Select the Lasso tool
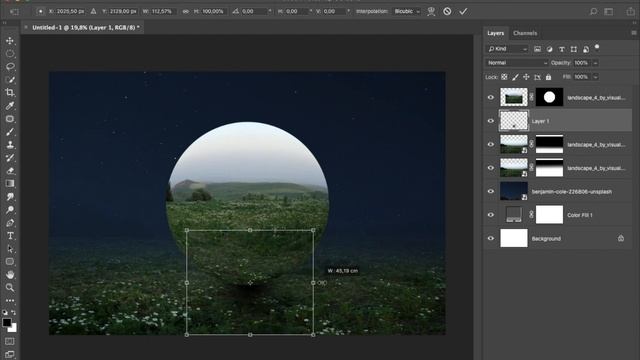This screenshot has height=360, width=640. click(10, 67)
